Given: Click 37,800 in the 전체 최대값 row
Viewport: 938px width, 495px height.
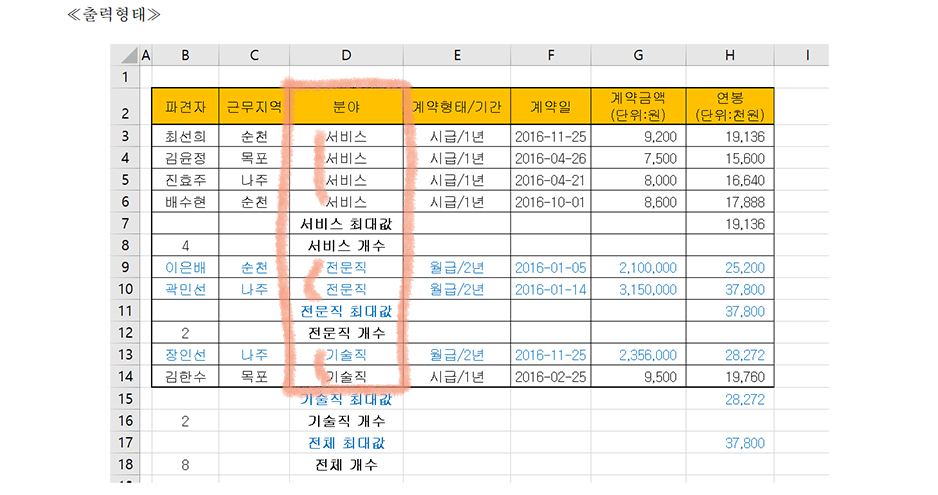Looking at the screenshot, I should [730, 443].
